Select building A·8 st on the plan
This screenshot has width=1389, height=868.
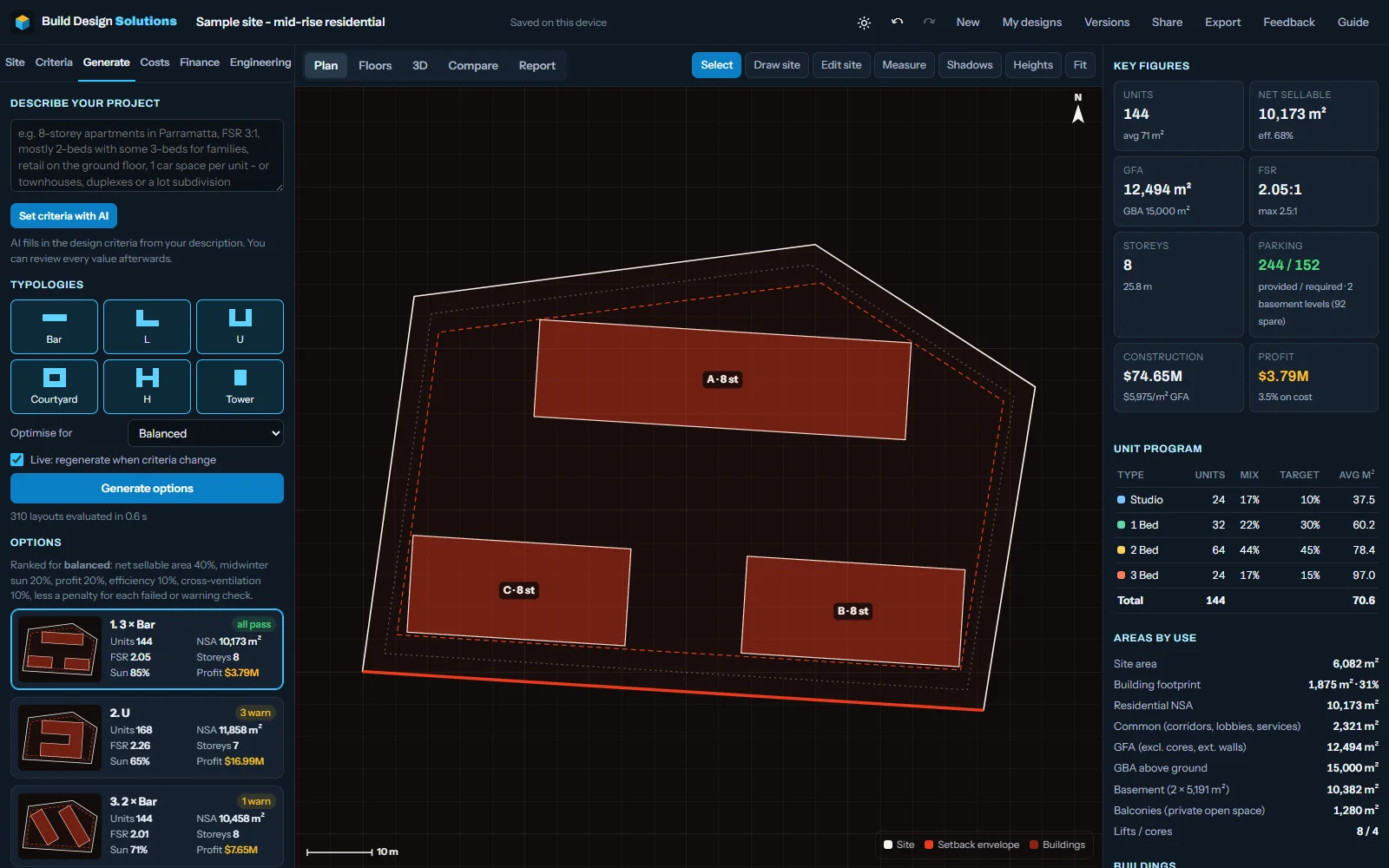coord(722,379)
